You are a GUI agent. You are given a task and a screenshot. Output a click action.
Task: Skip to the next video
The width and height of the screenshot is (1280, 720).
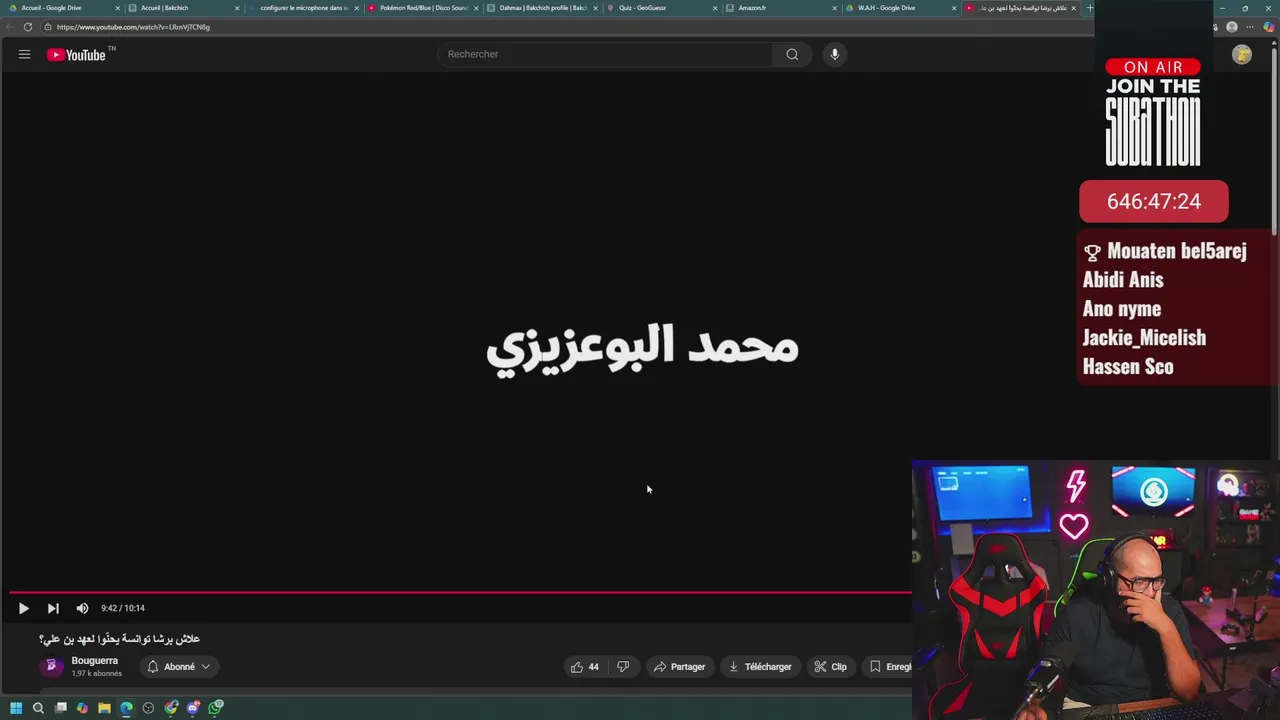coord(53,608)
